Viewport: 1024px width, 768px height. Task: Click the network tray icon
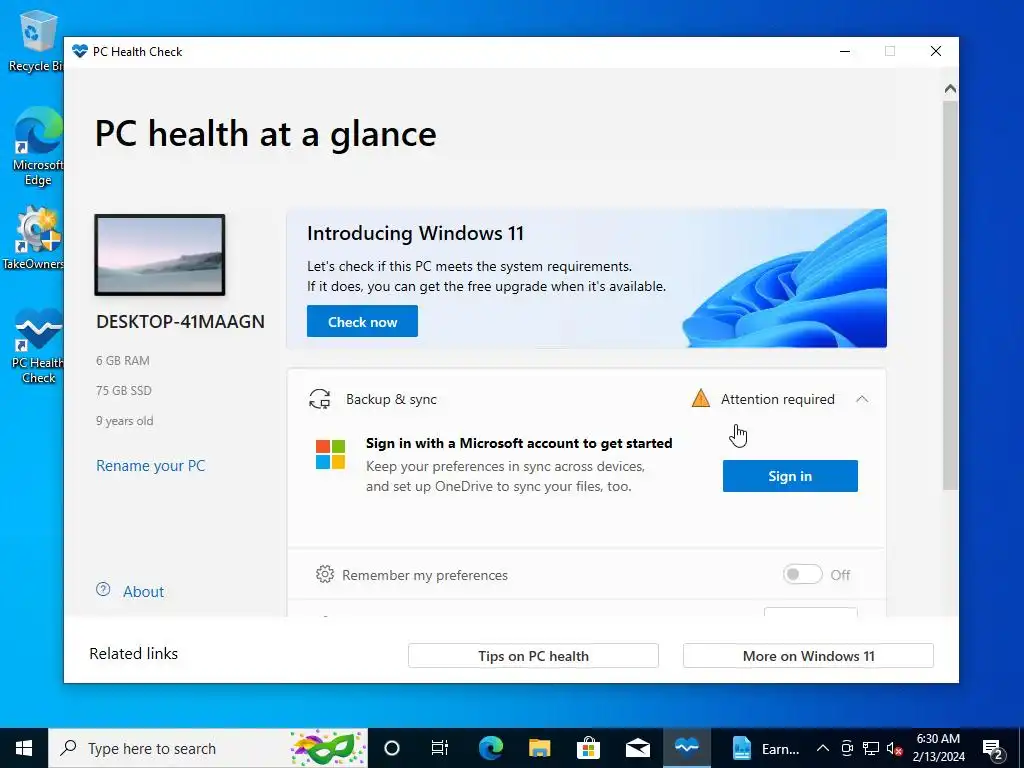pos(871,748)
